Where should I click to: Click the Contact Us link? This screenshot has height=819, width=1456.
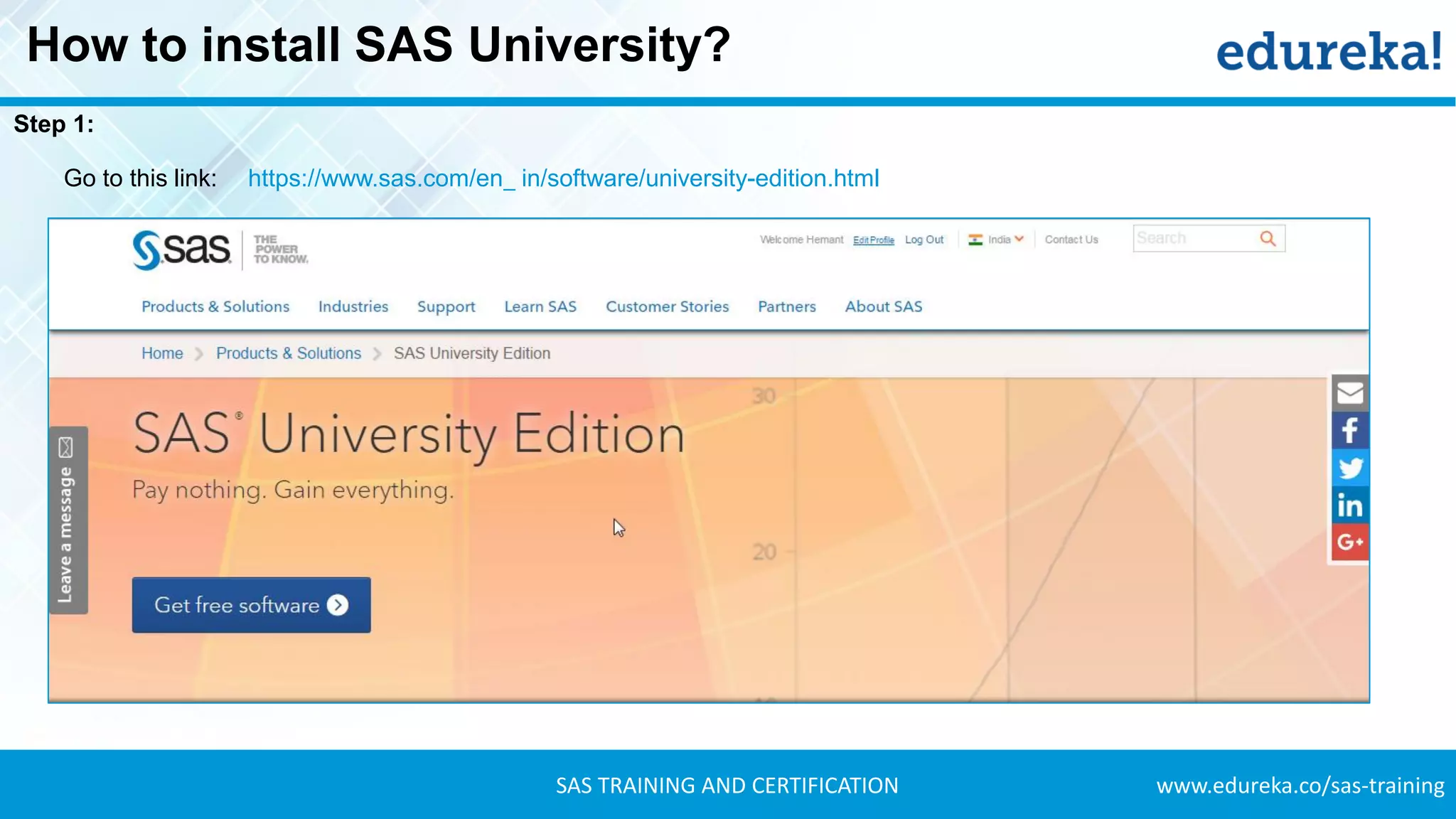tap(1071, 240)
